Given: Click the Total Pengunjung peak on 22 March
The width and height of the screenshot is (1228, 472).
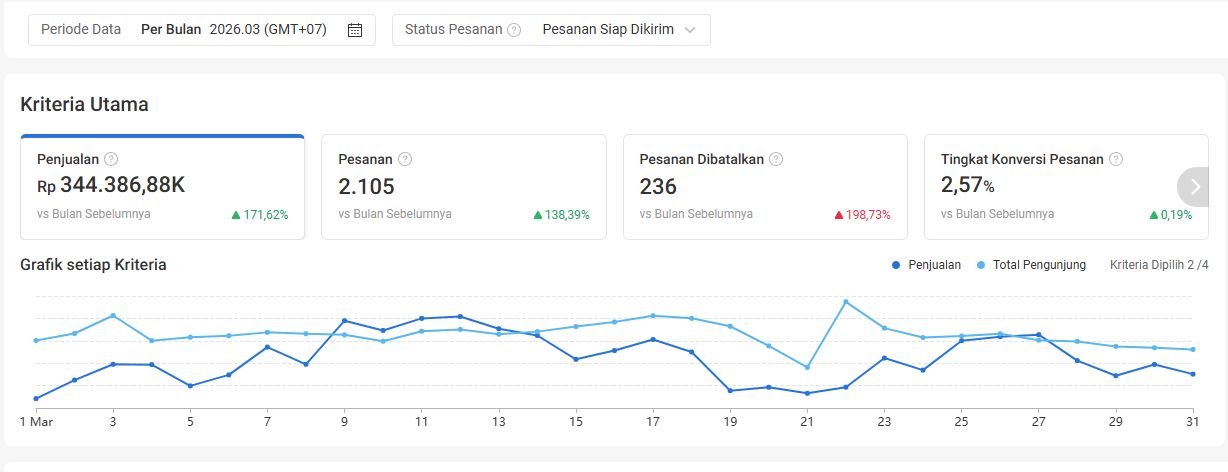Looking at the screenshot, I should pos(846,301).
